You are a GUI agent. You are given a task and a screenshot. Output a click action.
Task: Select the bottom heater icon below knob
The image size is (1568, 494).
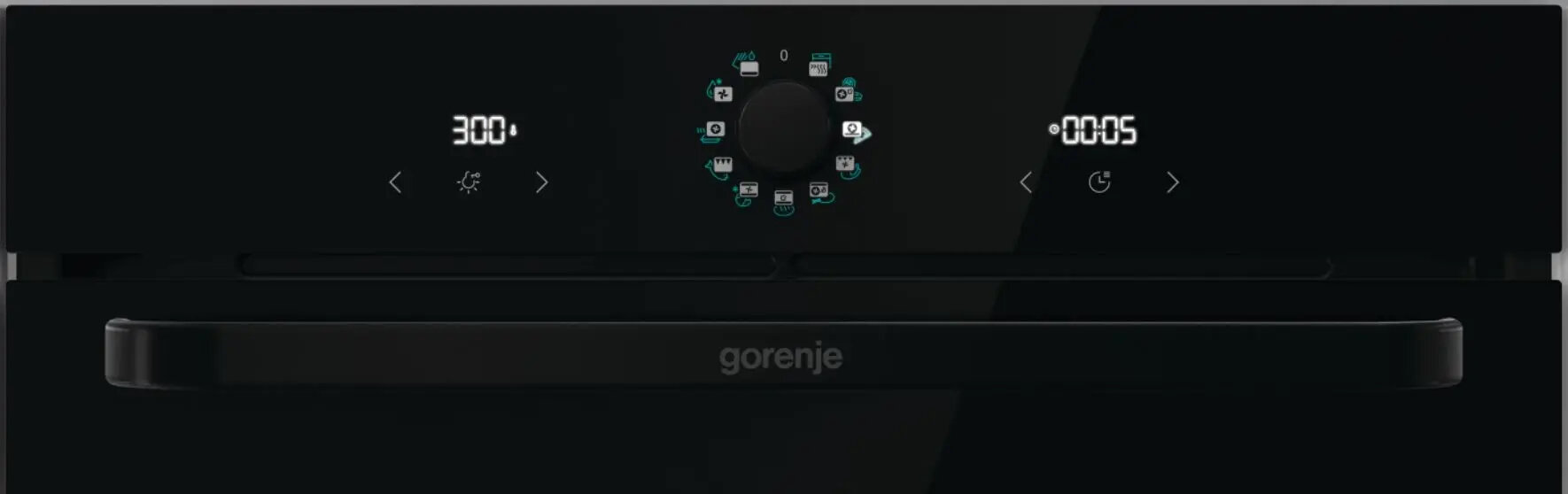[784, 202]
